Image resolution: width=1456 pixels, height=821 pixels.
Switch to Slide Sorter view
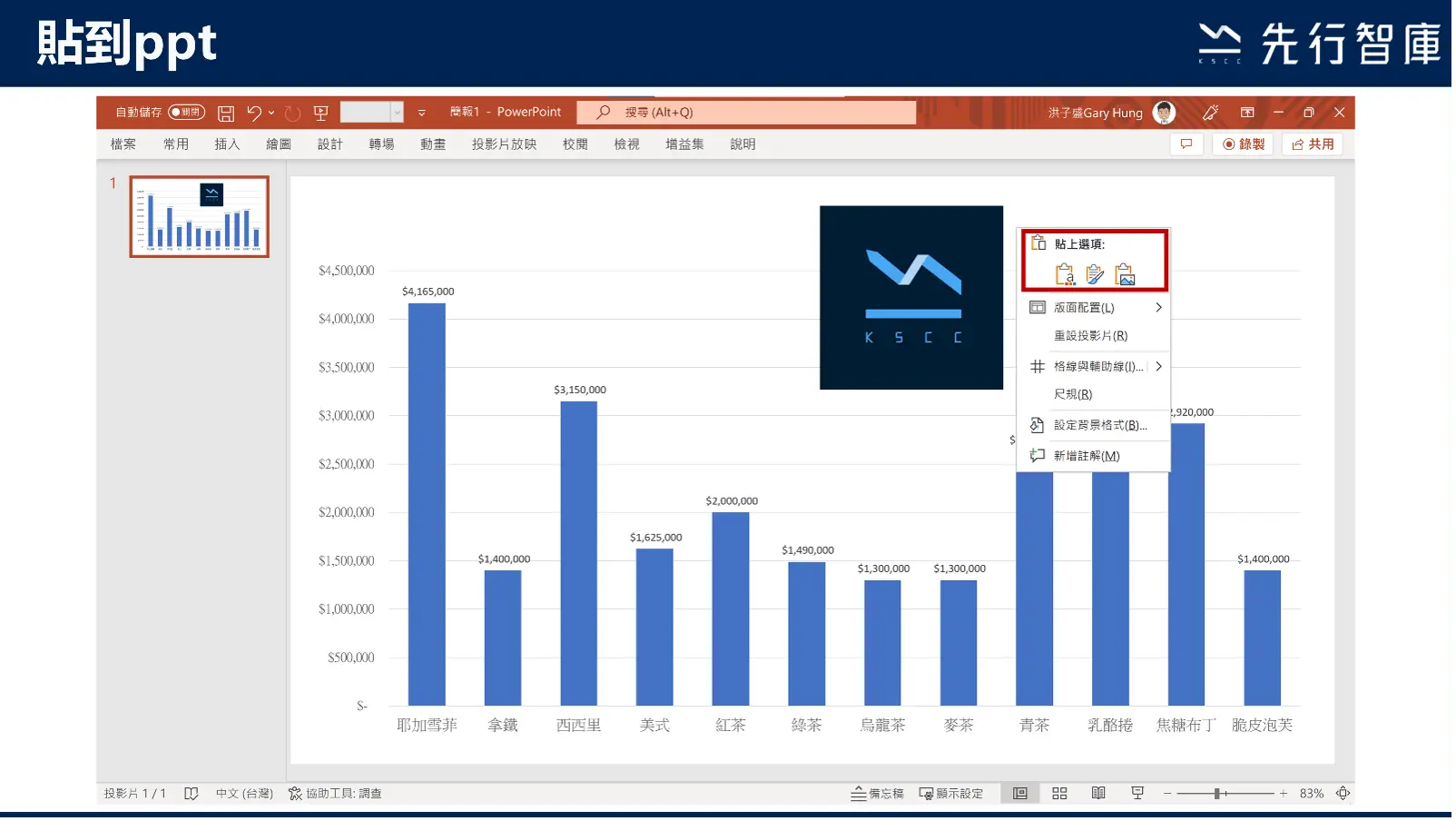(x=1059, y=793)
